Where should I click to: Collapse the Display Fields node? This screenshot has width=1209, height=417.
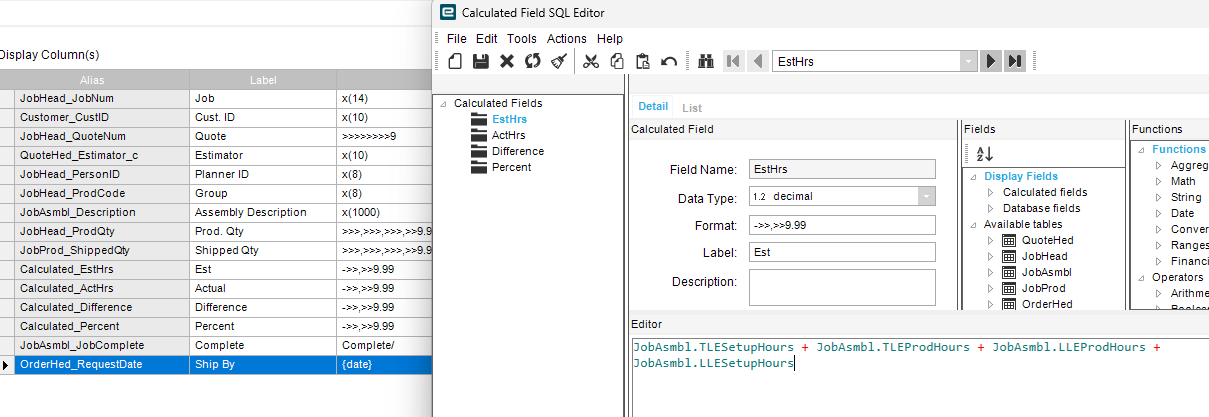click(x=973, y=177)
